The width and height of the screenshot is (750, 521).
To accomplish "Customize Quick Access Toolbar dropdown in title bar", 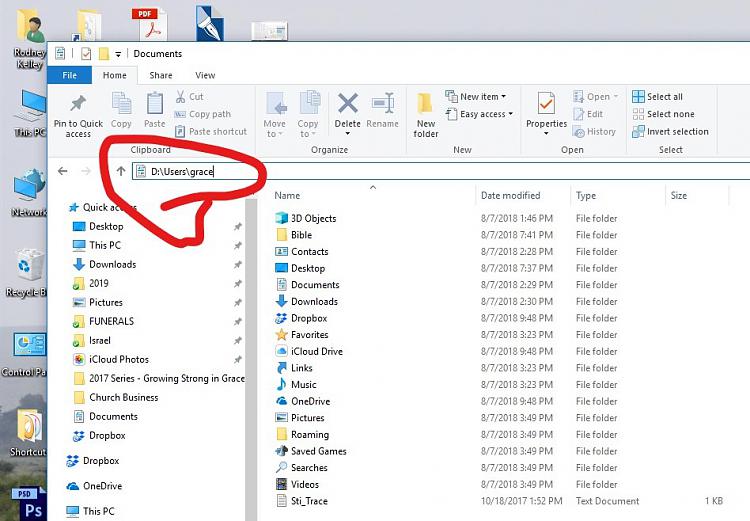I will click(x=118, y=54).
